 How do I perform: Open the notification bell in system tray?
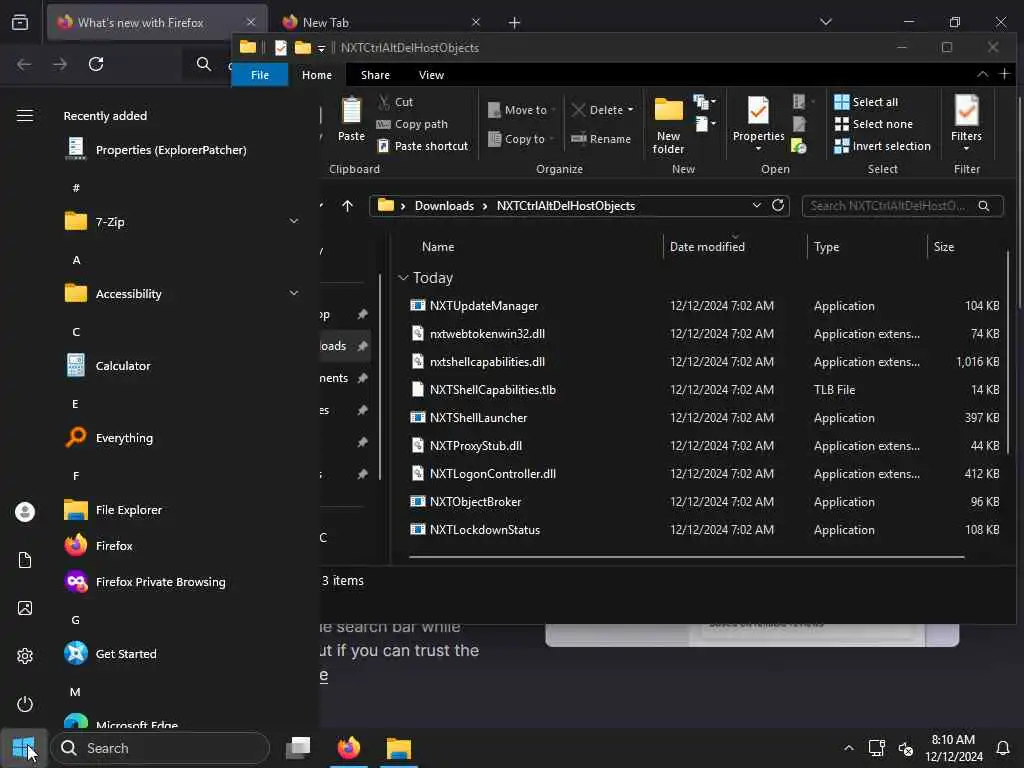(1003, 748)
